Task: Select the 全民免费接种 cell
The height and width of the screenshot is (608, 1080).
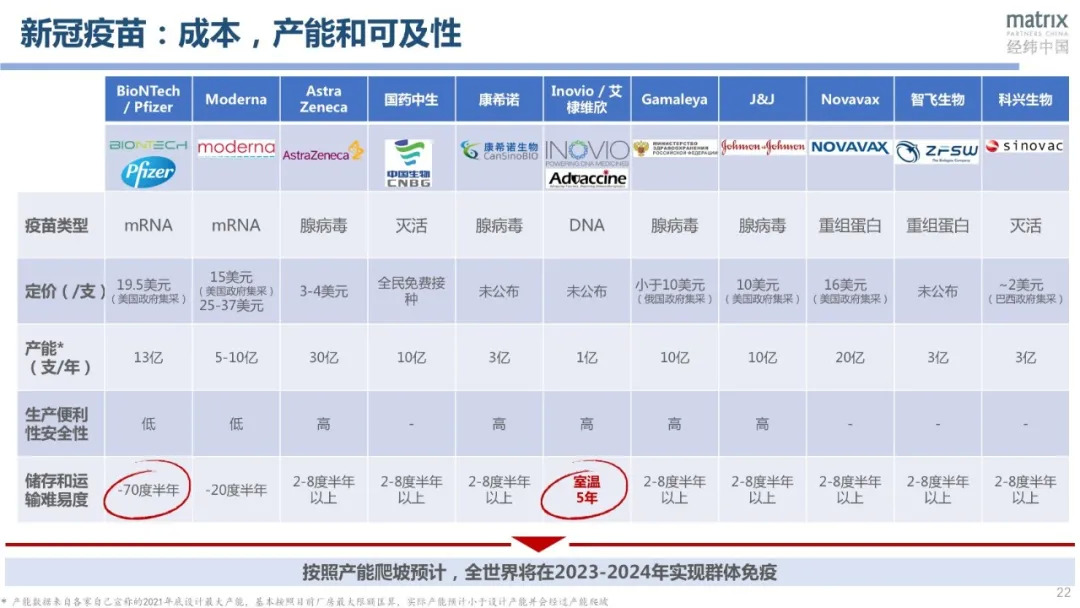Action: pos(411,291)
